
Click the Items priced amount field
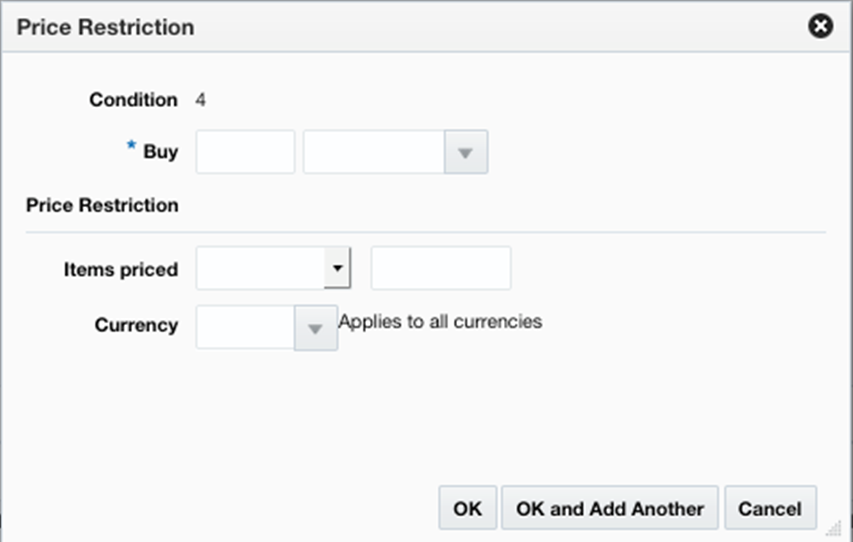point(440,268)
